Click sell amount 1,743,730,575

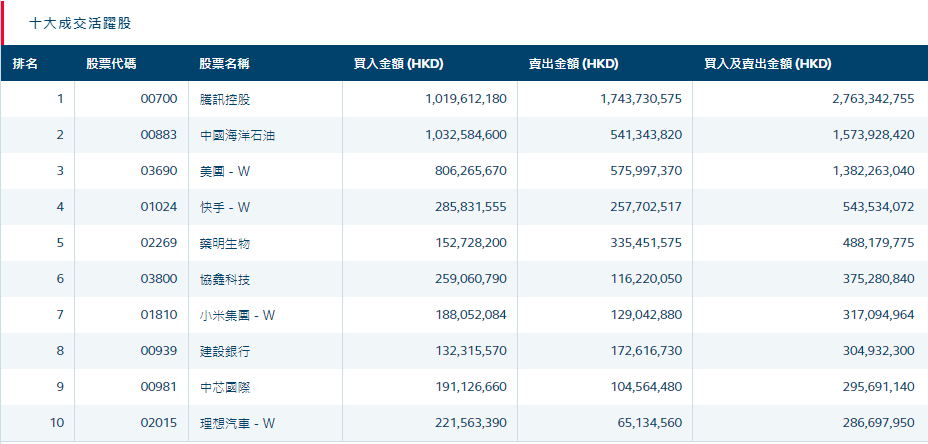tap(641, 99)
